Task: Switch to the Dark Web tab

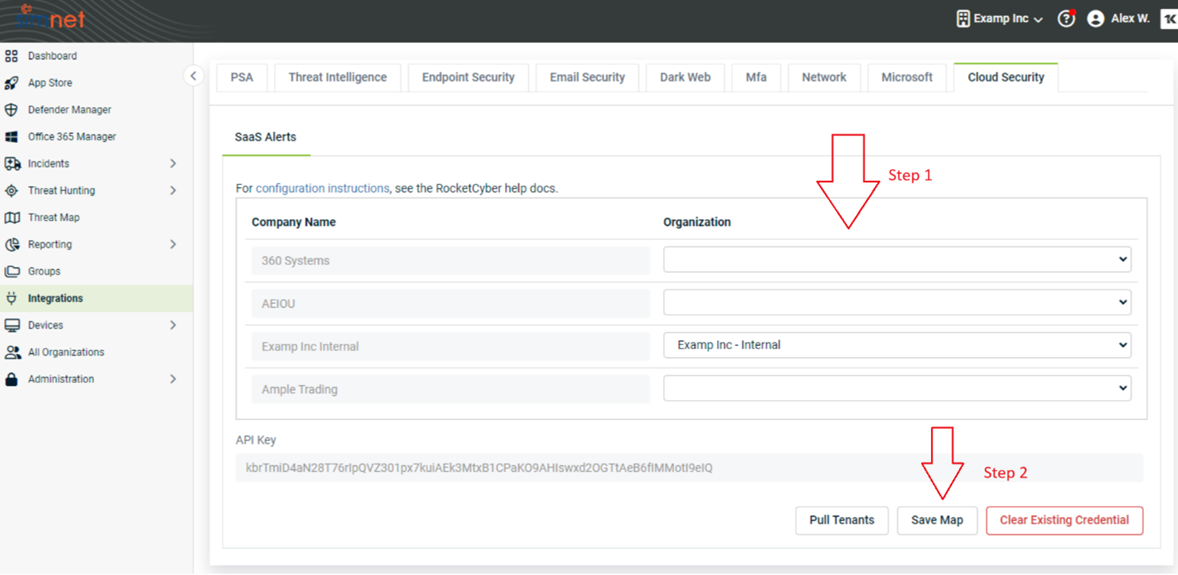Action: click(x=685, y=77)
